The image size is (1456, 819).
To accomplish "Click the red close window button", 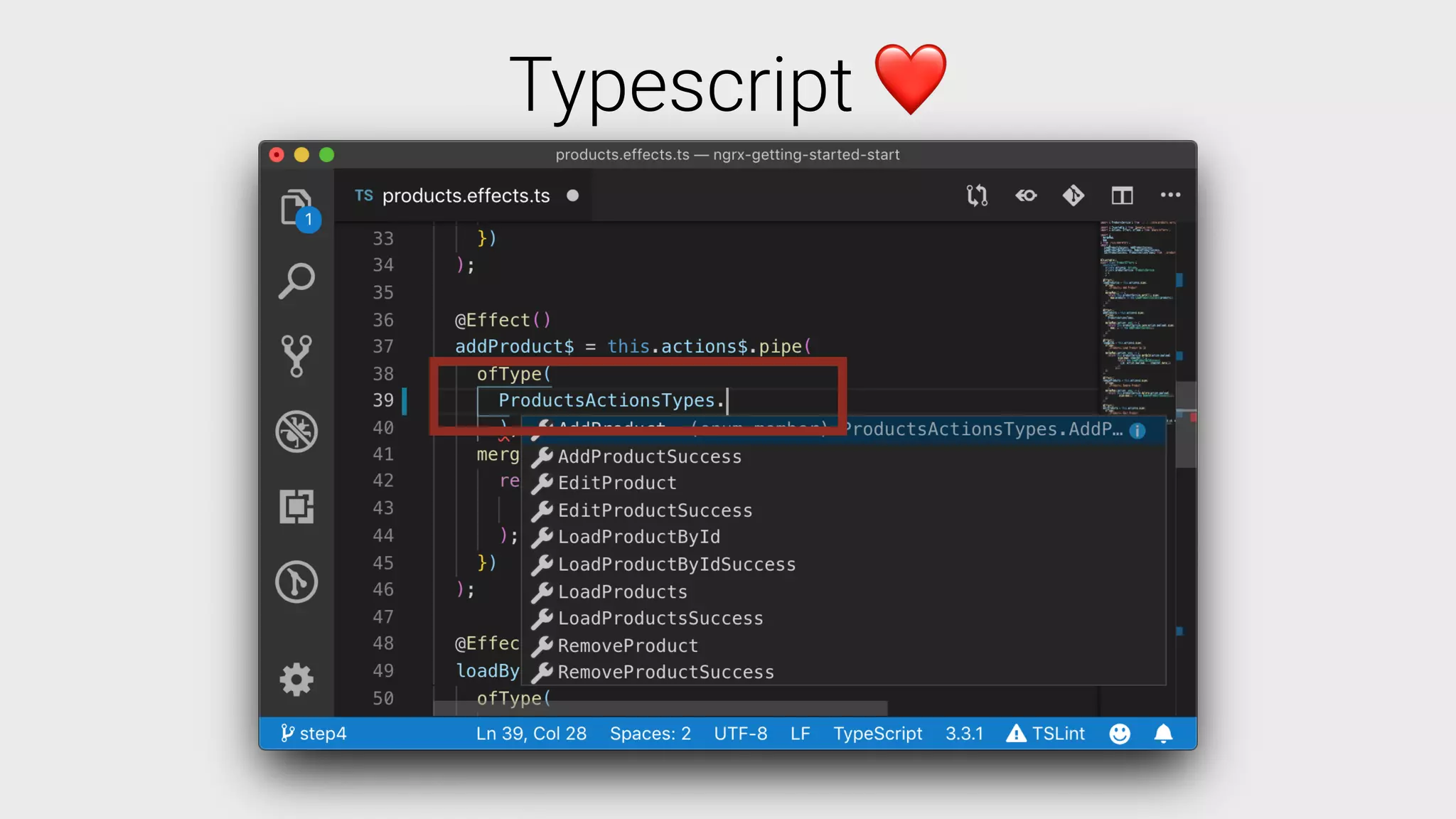I will [277, 154].
